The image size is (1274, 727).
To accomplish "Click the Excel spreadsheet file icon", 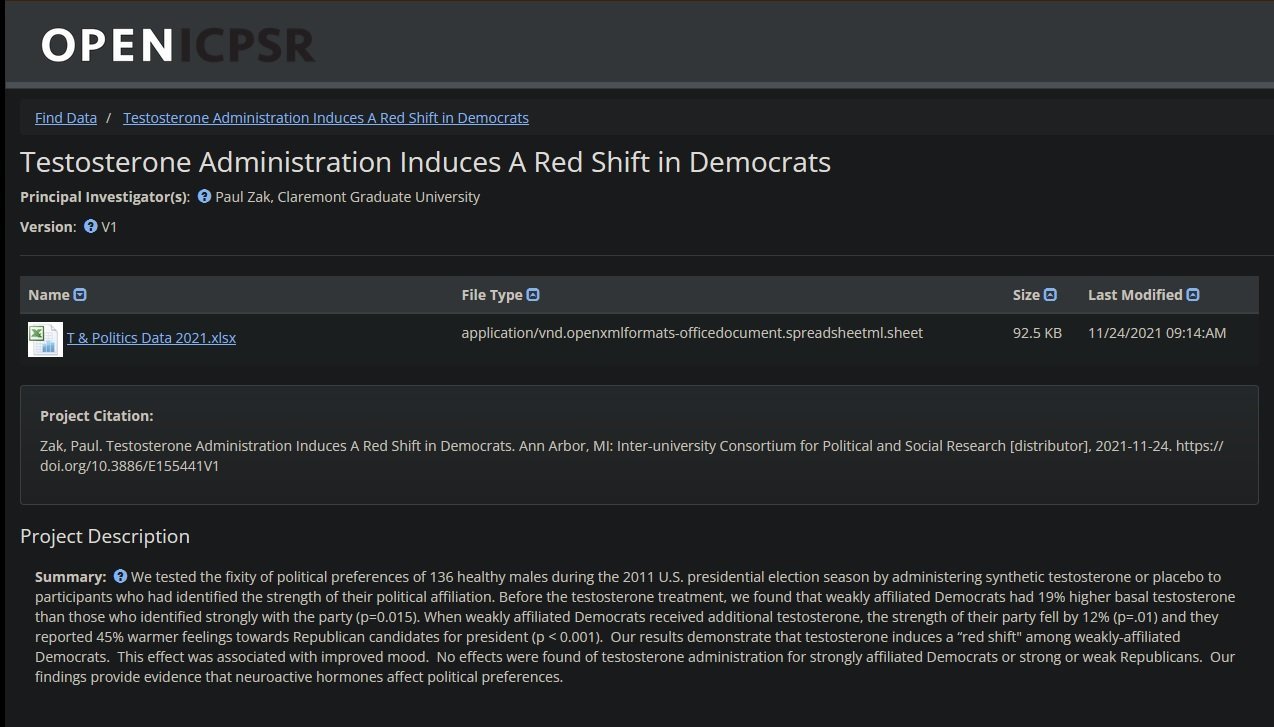I will click(x=45, y=339).
